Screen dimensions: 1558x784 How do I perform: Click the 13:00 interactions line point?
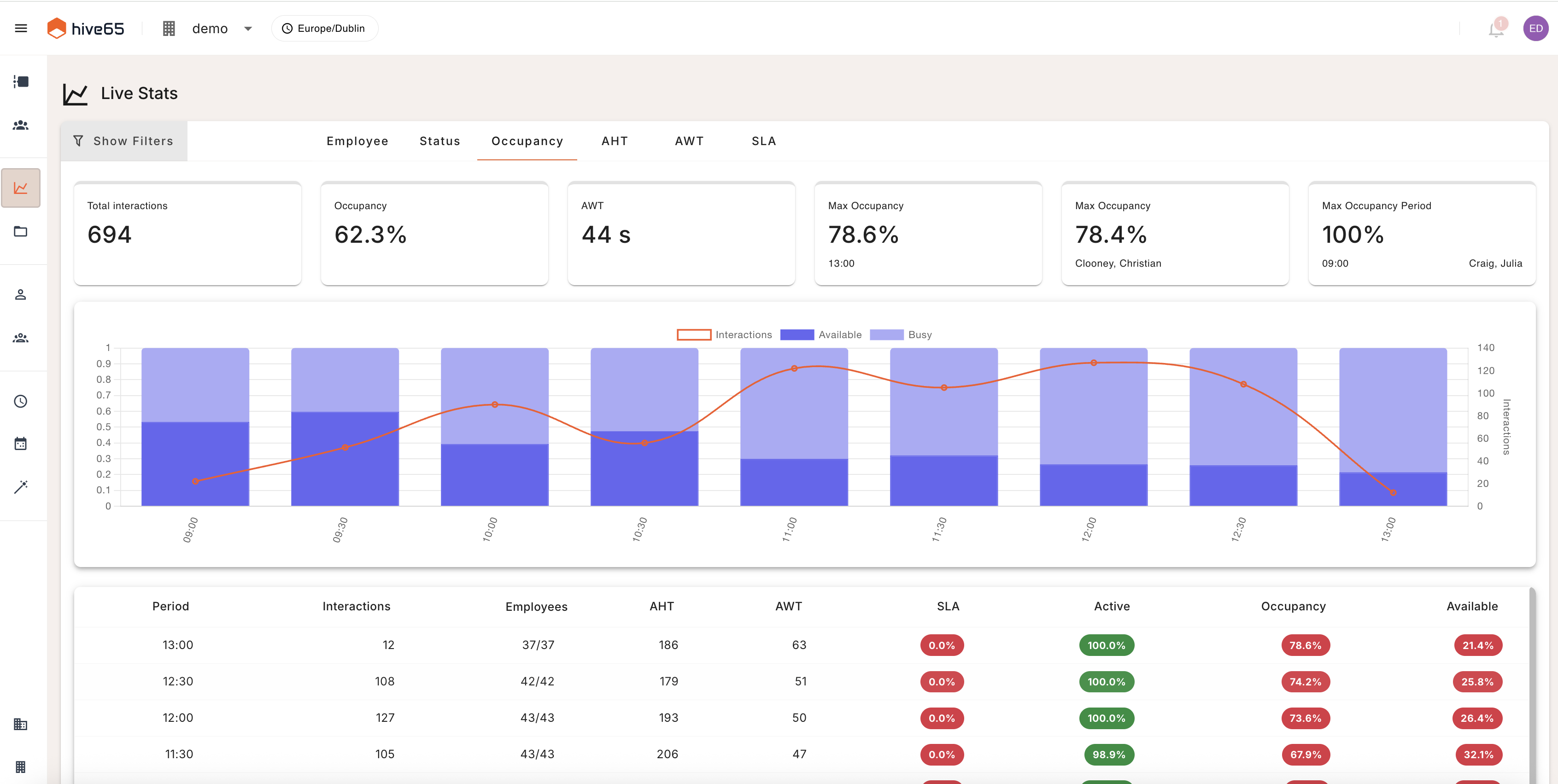click(x=1393, y=492)
